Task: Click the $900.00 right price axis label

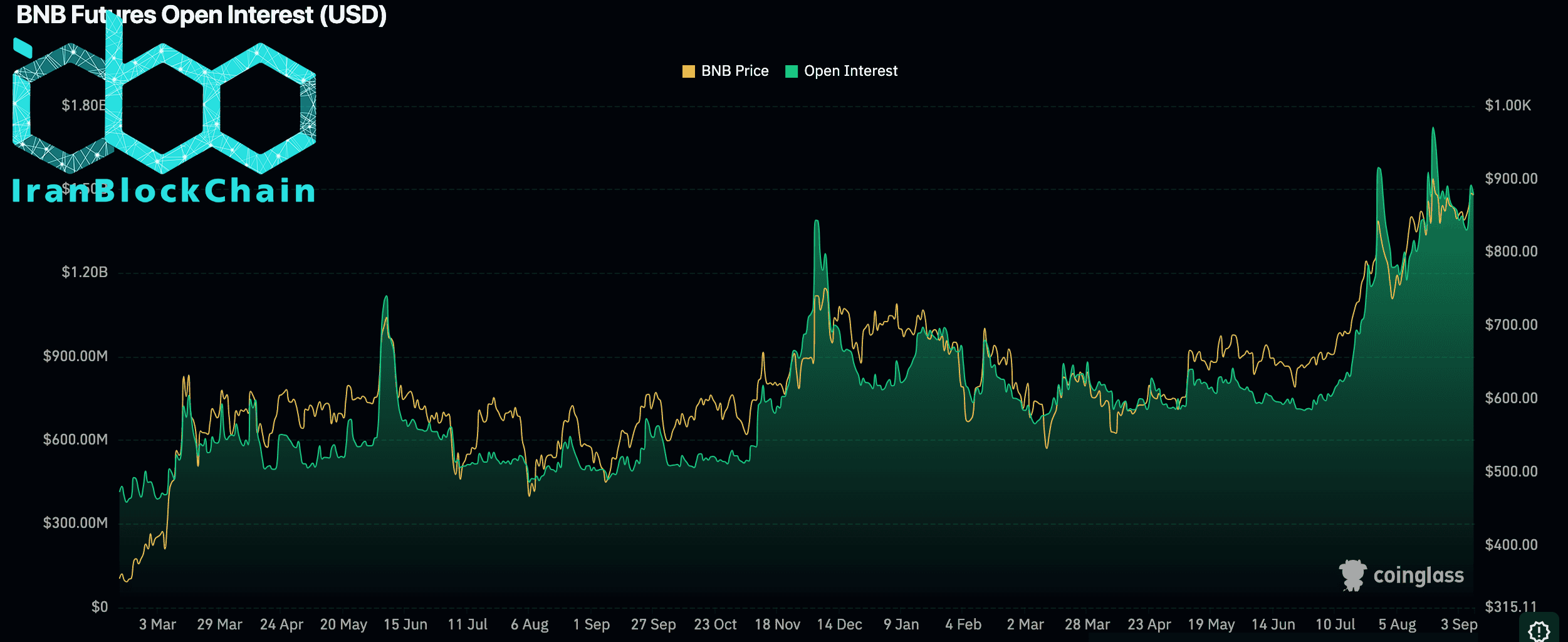Action: pos(1511,179)
